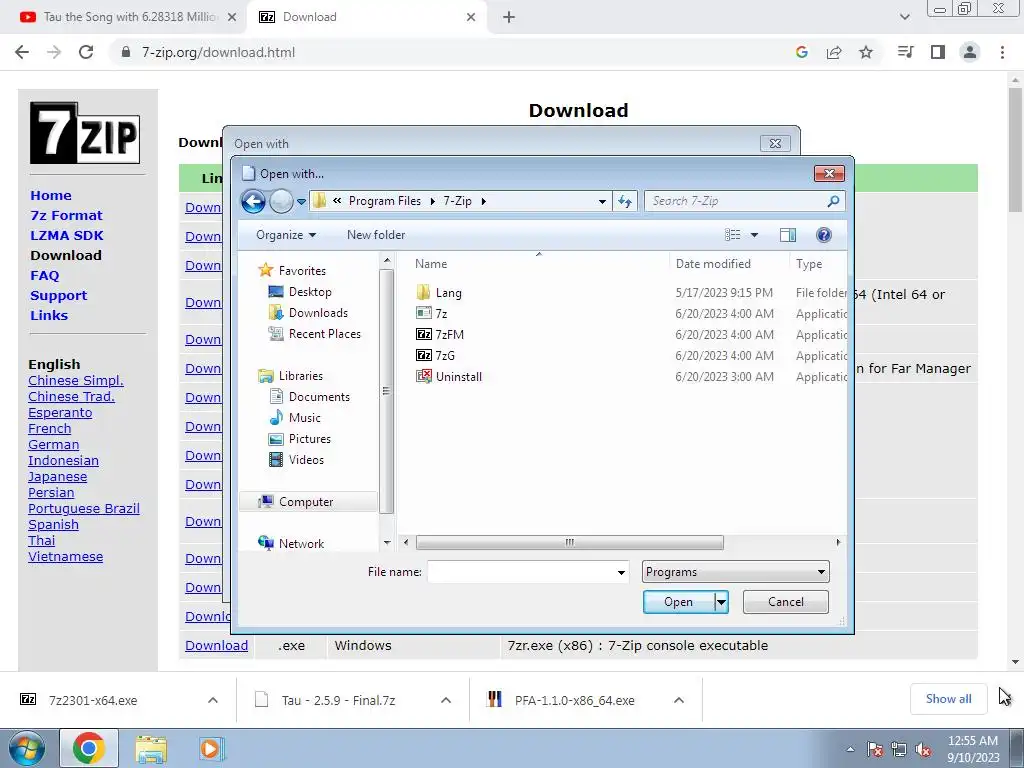Open Videos library
1024x768 pixels.
tap(306, 459)
